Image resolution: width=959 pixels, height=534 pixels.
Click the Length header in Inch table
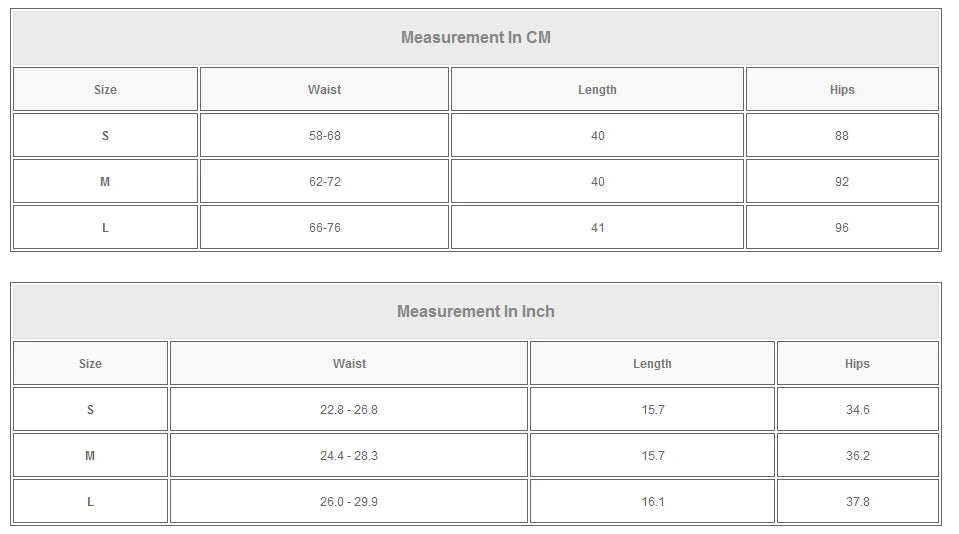(652, 364)
